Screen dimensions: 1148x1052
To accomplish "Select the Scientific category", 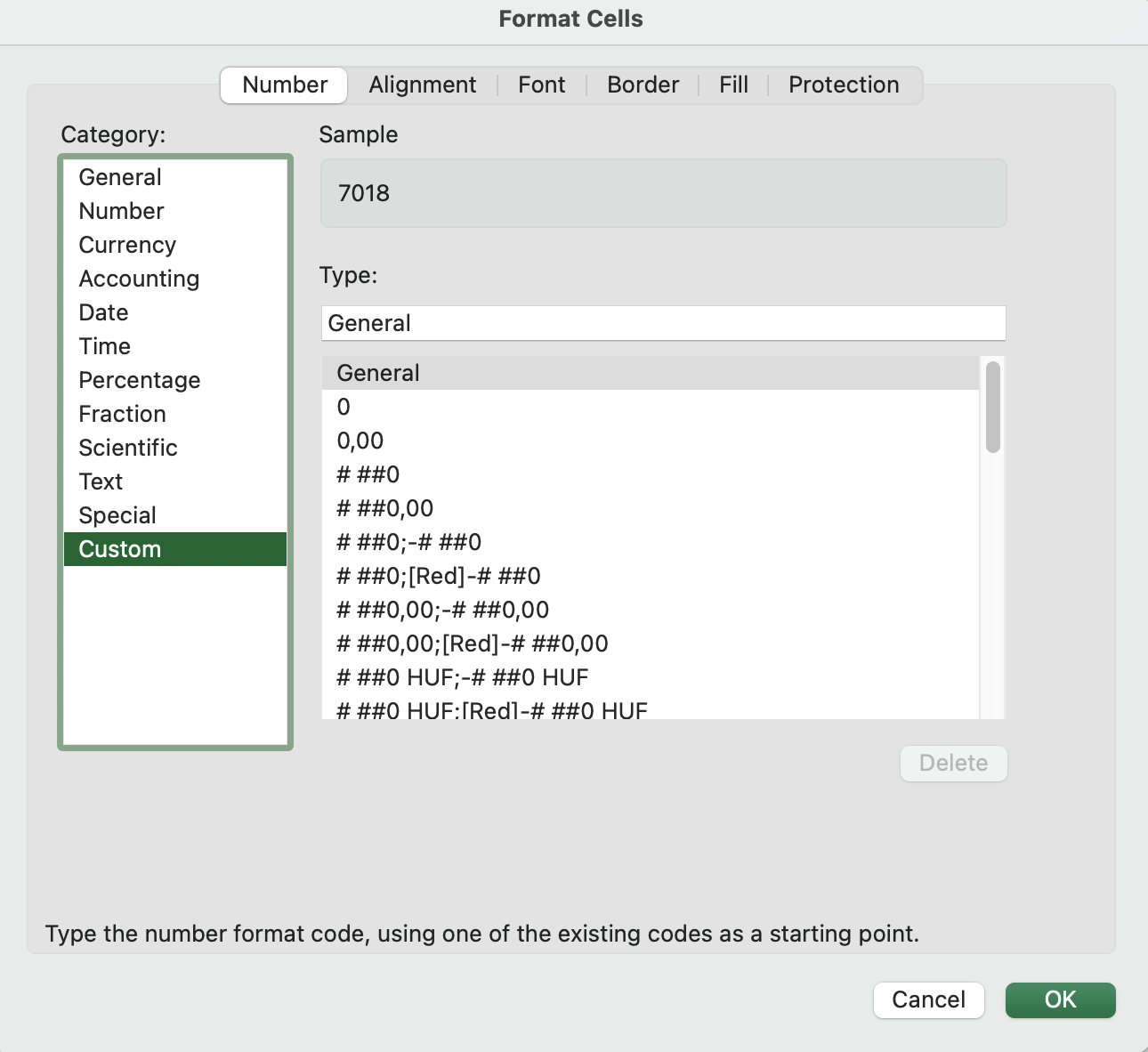I will pyautogui.click(x=127, y=448).
